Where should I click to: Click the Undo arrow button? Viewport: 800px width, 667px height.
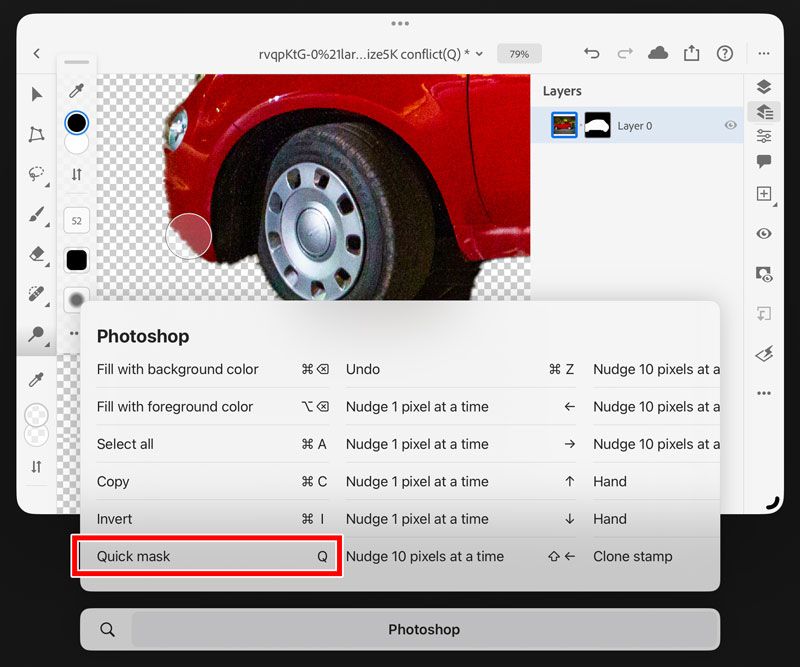(592, 53)
